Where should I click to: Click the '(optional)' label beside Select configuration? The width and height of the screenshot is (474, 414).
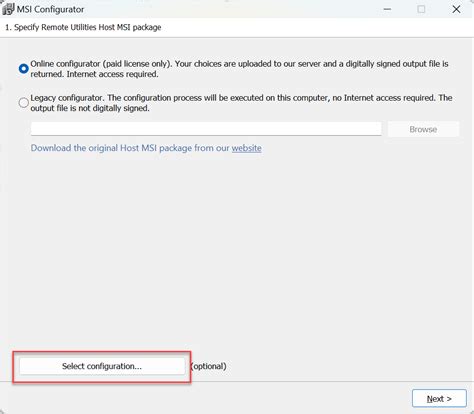(208, 366)
